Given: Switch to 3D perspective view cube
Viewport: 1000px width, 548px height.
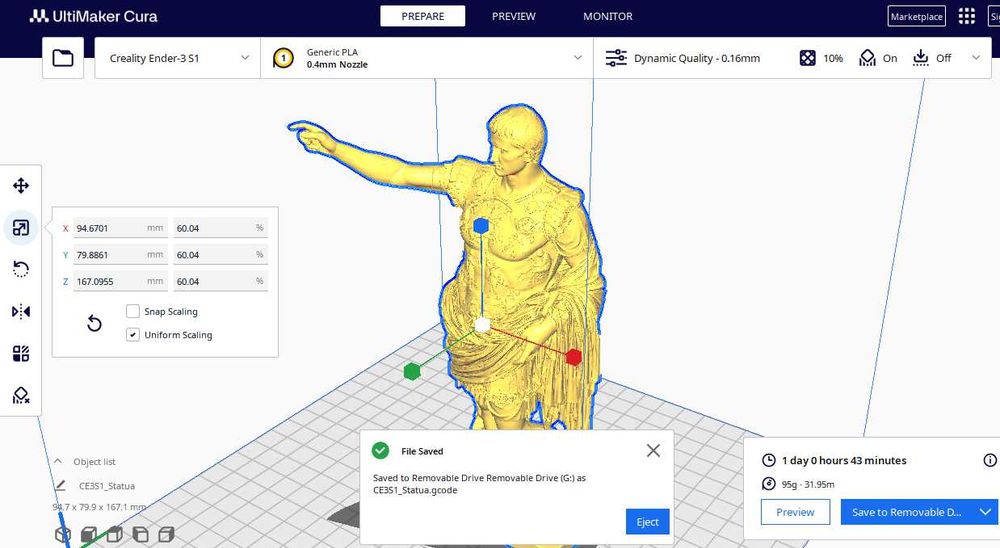Looking at the screenshot, I should [x=62, y=534].
